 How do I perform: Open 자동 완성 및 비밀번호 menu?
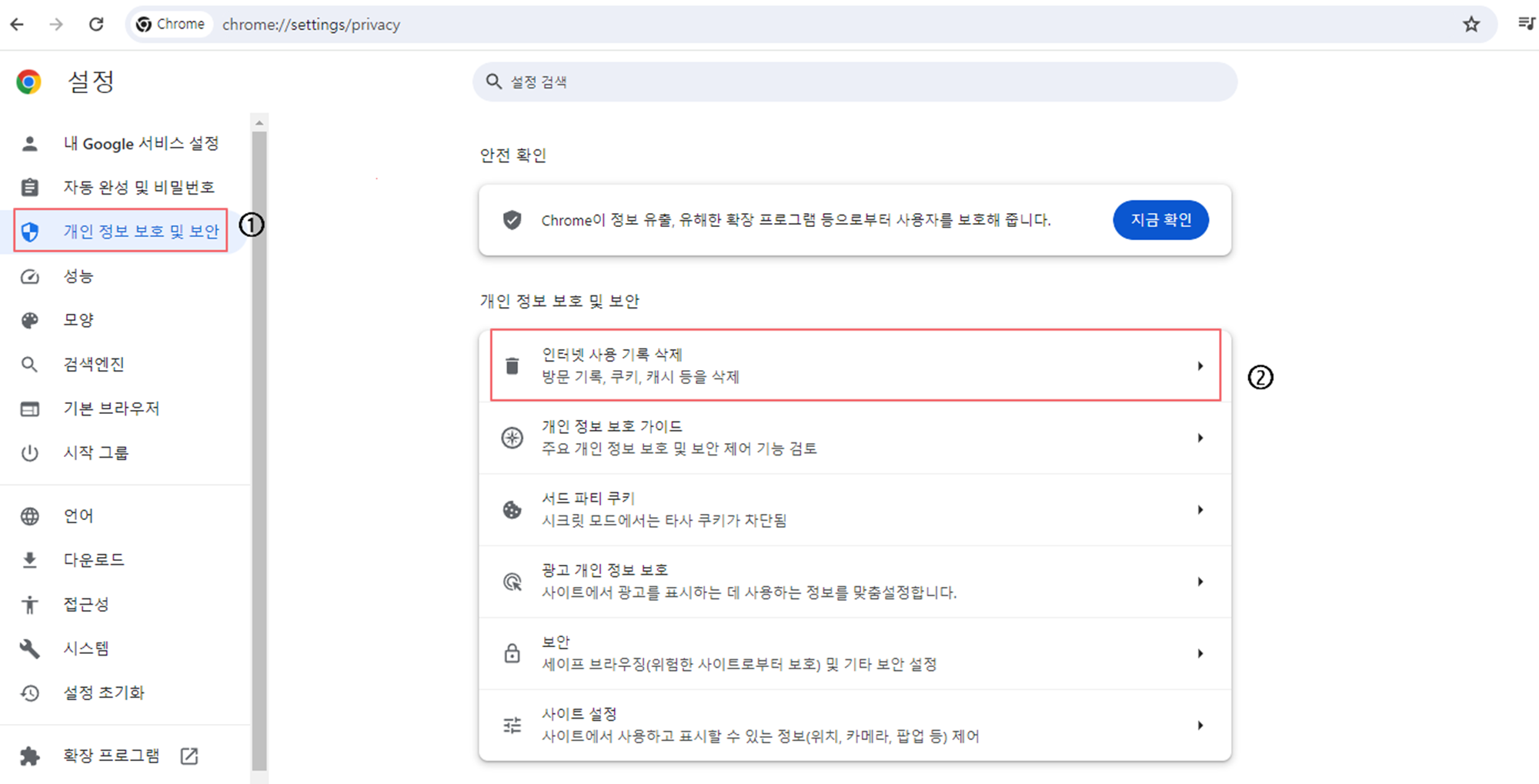coord(139,187)
